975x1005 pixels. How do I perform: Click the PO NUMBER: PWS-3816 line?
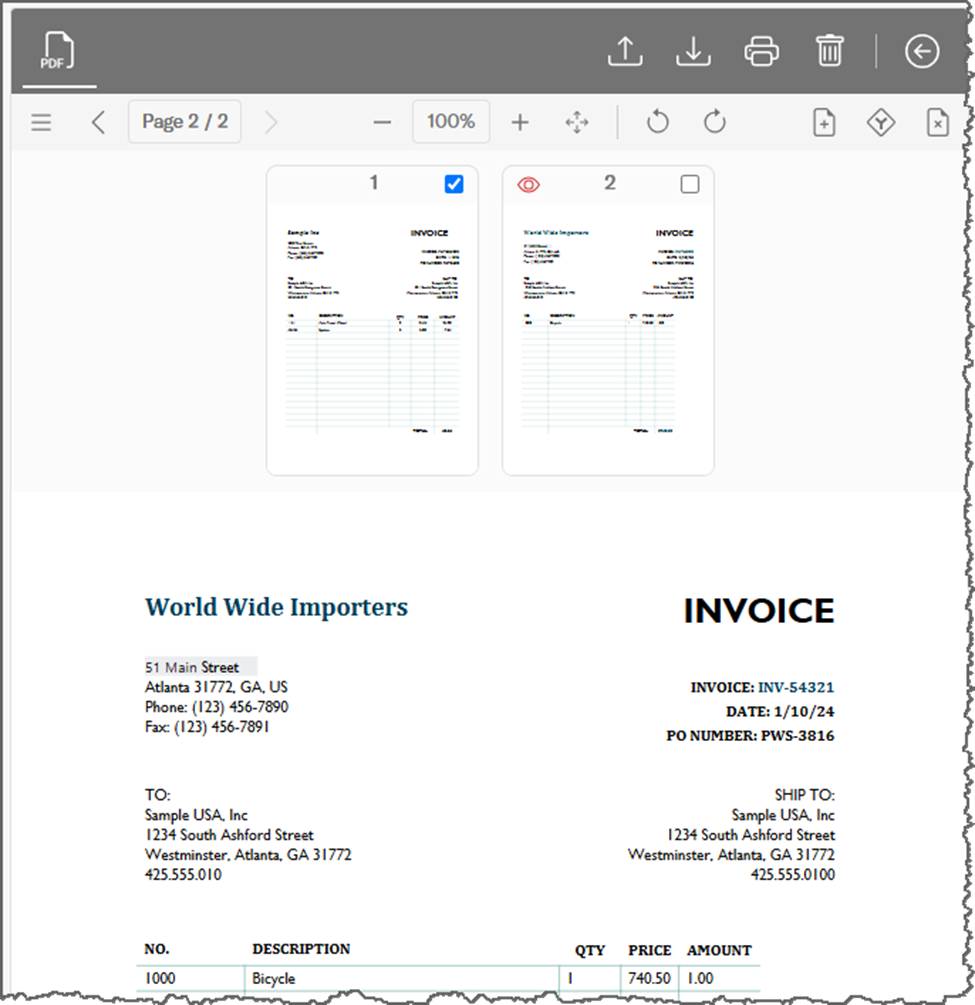[751, 736]
